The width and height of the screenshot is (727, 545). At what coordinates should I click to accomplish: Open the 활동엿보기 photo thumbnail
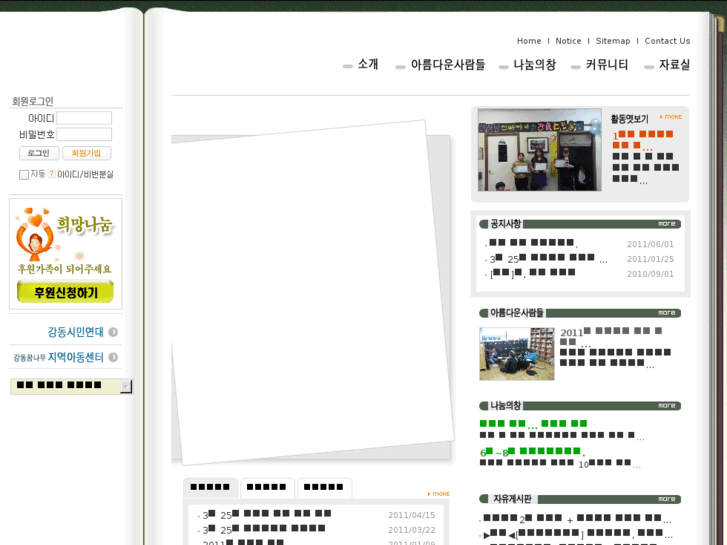point(539,150)
